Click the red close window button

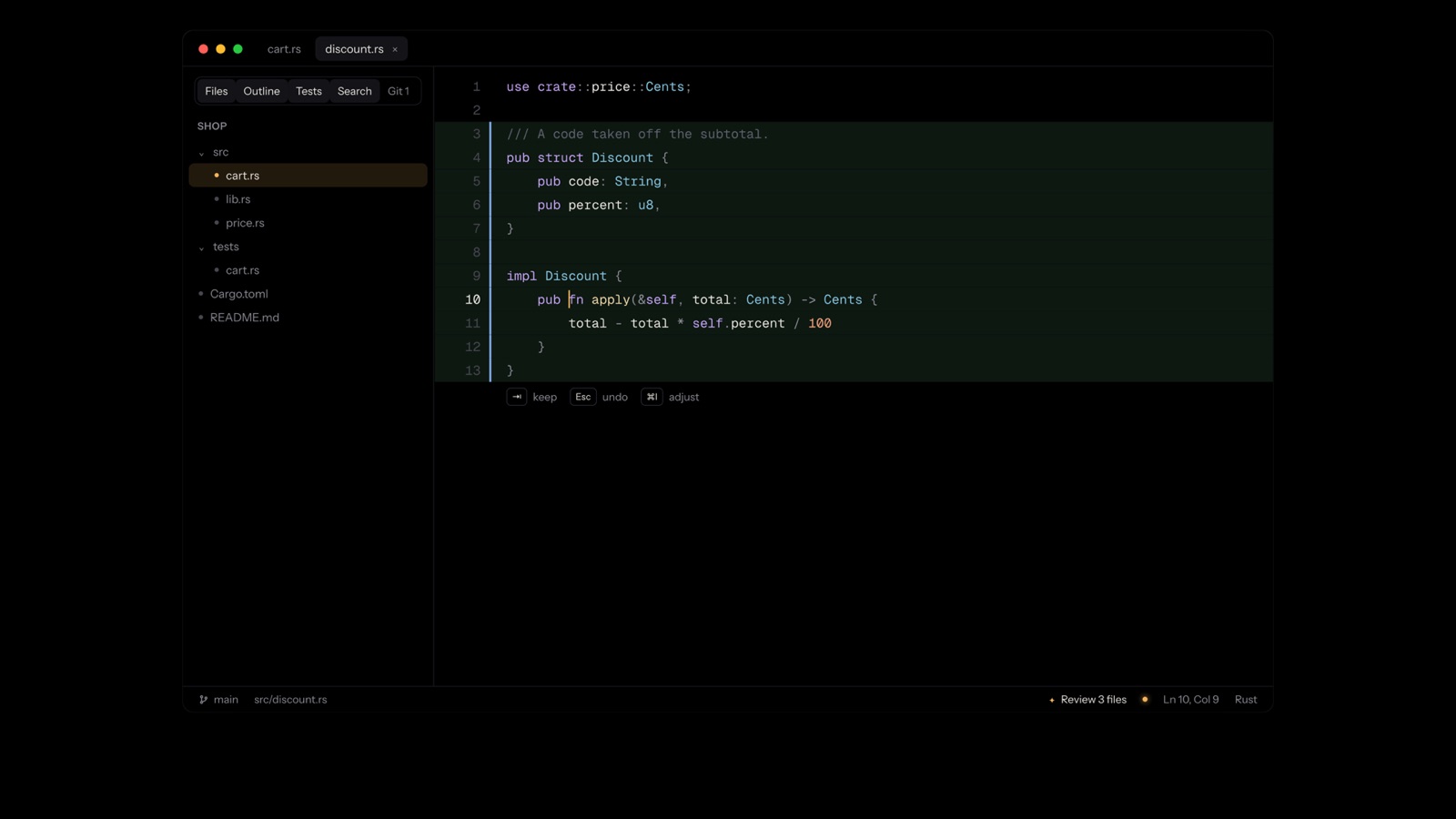click(x=203, y=49)
